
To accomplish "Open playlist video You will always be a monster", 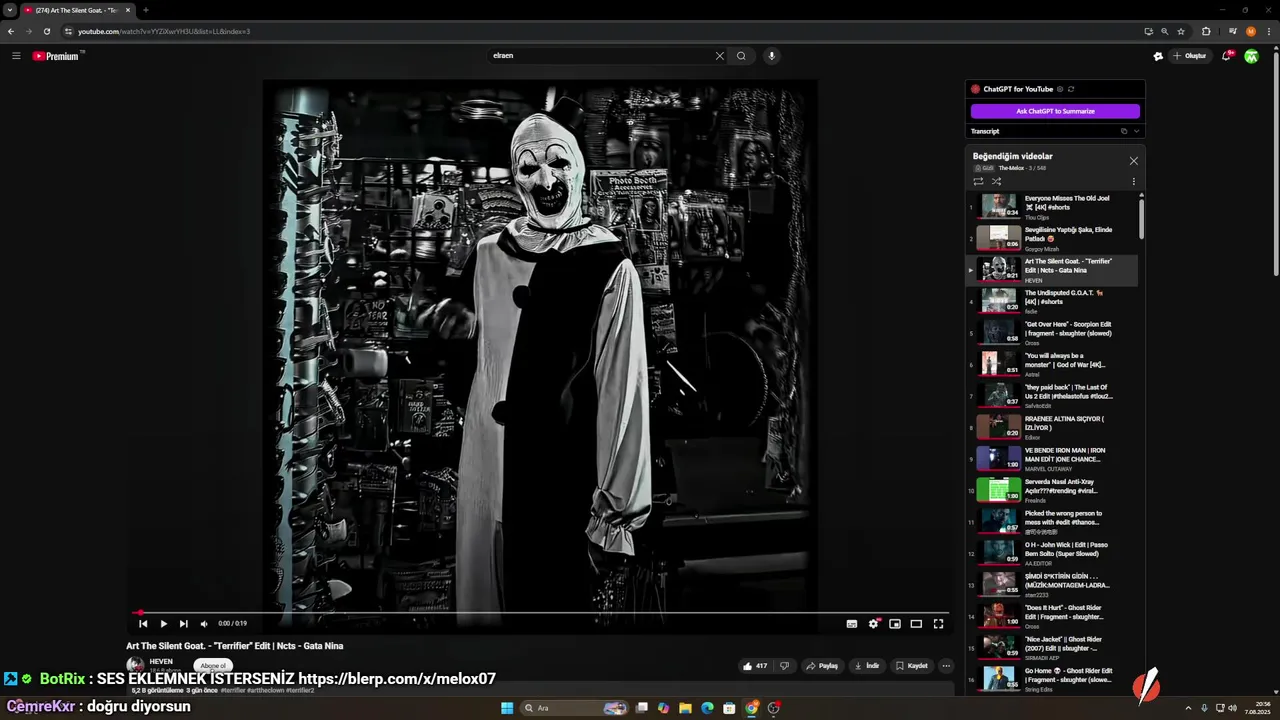I will (x=1052, y=365).
